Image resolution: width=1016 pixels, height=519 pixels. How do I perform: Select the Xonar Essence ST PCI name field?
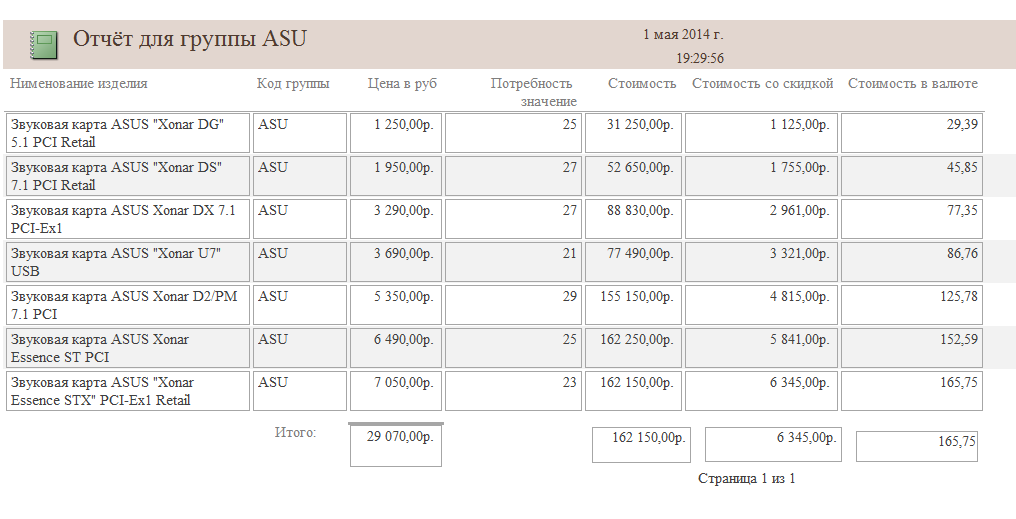point(128,348)
